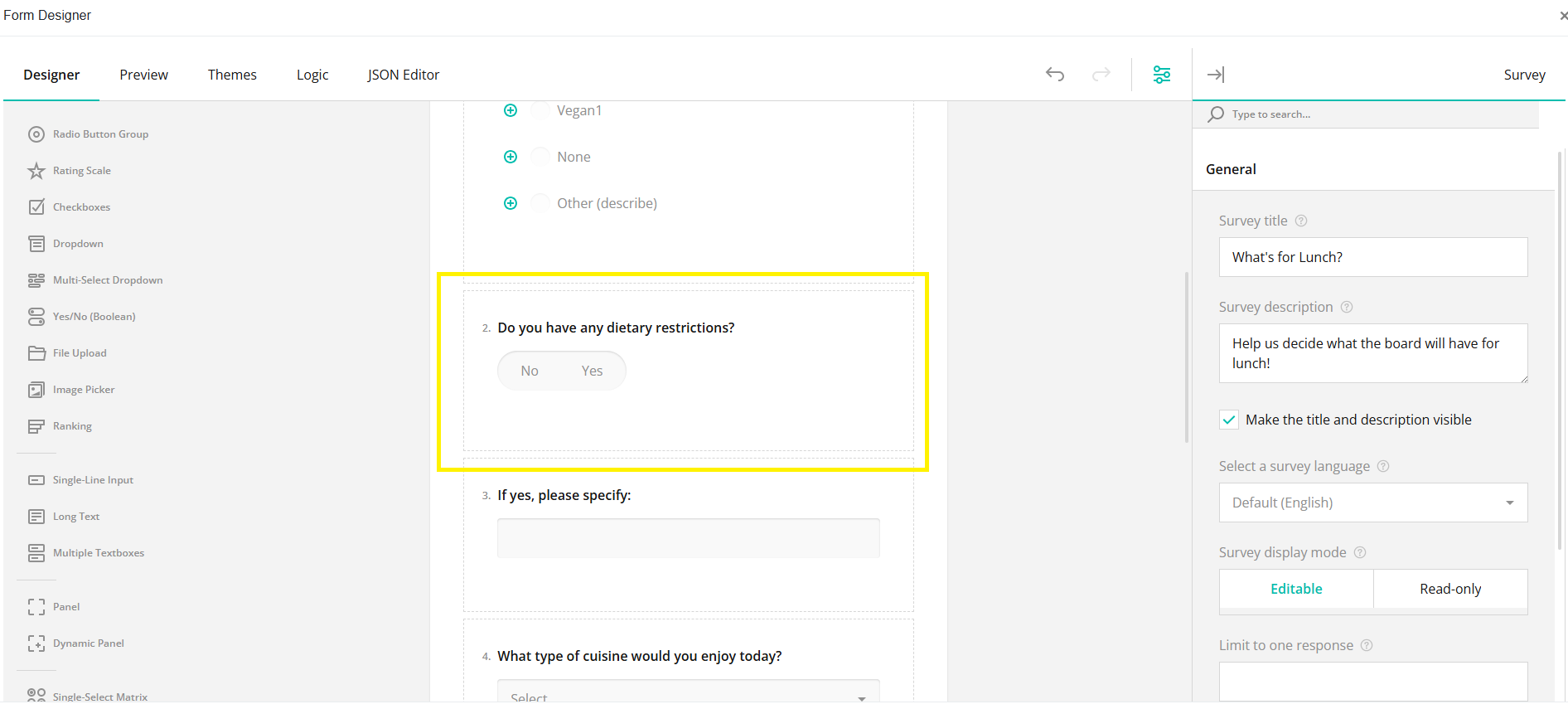Click the Checkboxes toolbox icon

click(x=36, y=207)
